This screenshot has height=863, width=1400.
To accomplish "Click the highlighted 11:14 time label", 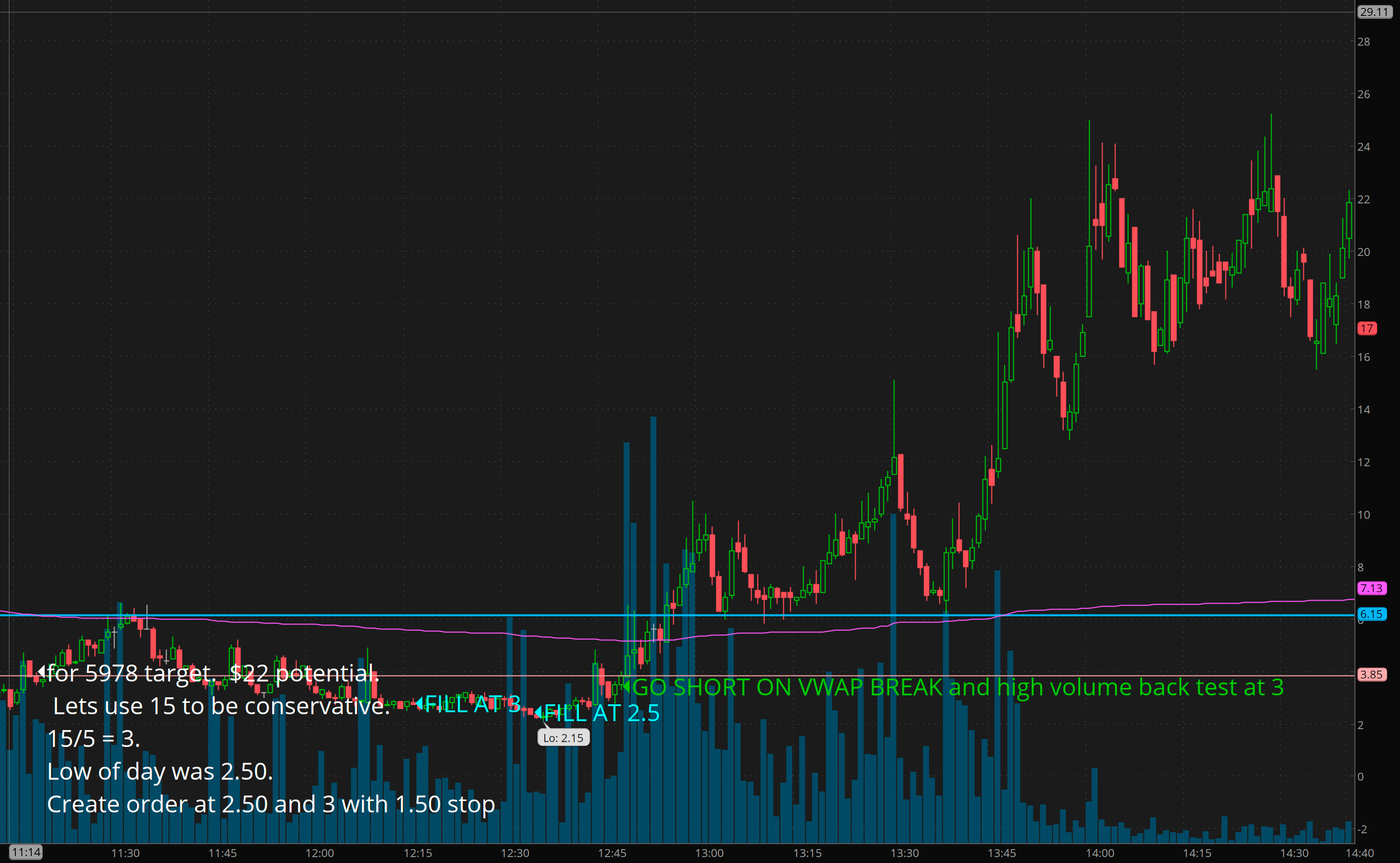I will 26,853.
